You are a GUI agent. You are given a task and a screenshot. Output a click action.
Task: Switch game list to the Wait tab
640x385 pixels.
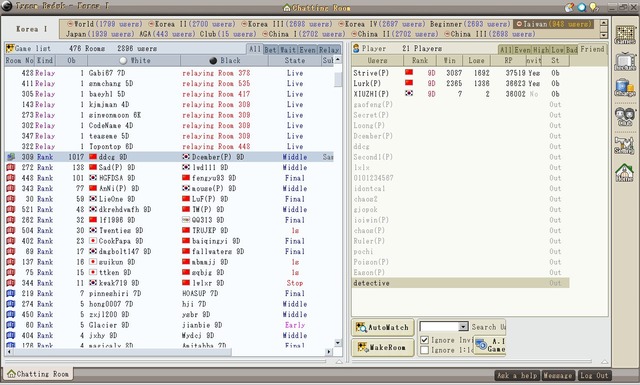[x=288, y=50]
